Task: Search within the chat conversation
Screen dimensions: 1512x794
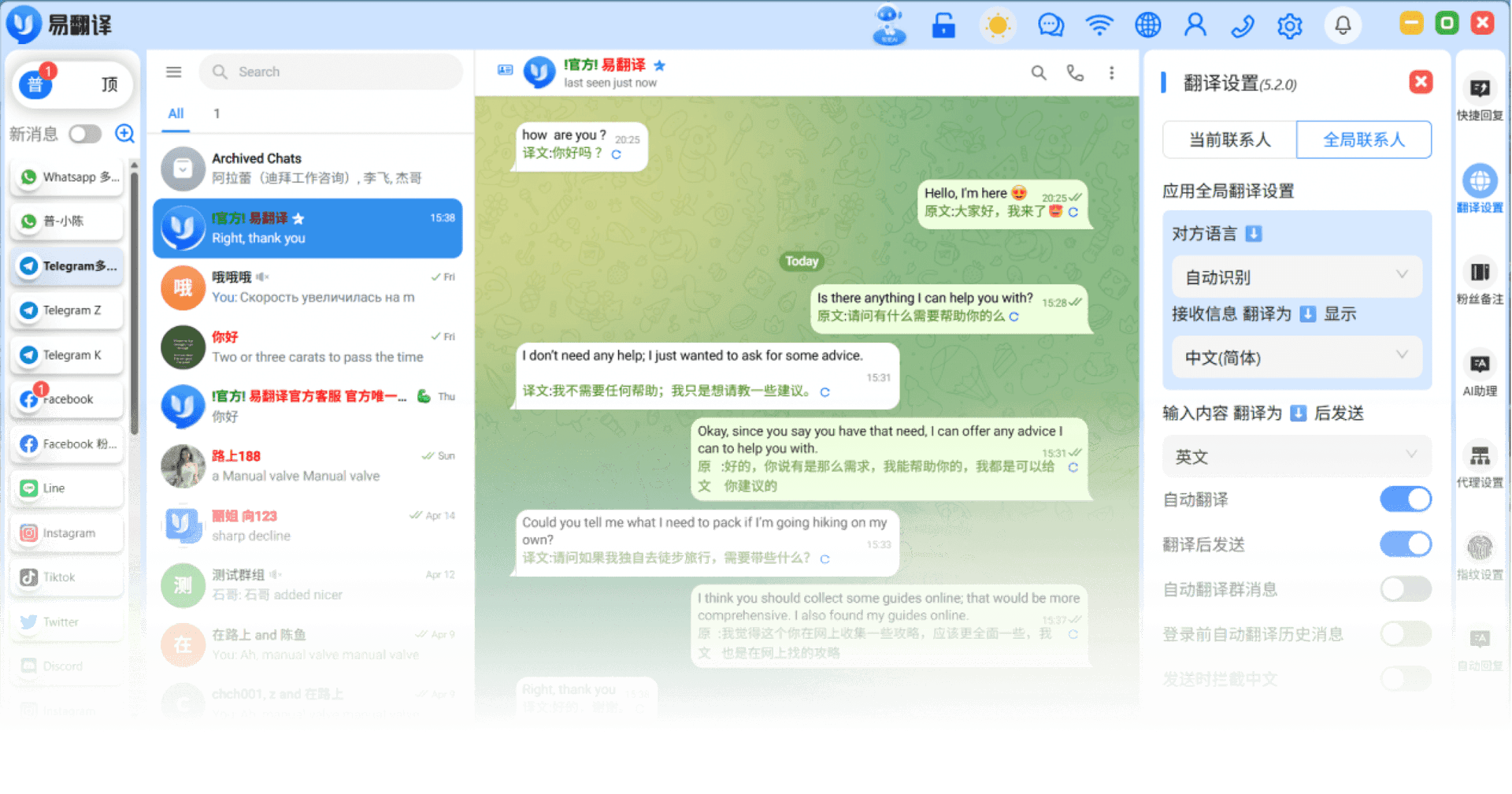Action: pos(1039,72)
